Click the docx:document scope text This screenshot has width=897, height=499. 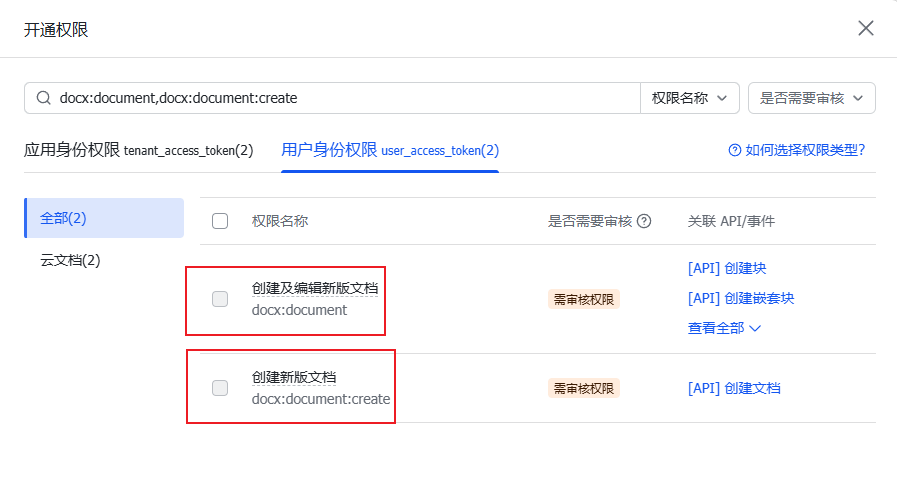click(x=299, y=310)
